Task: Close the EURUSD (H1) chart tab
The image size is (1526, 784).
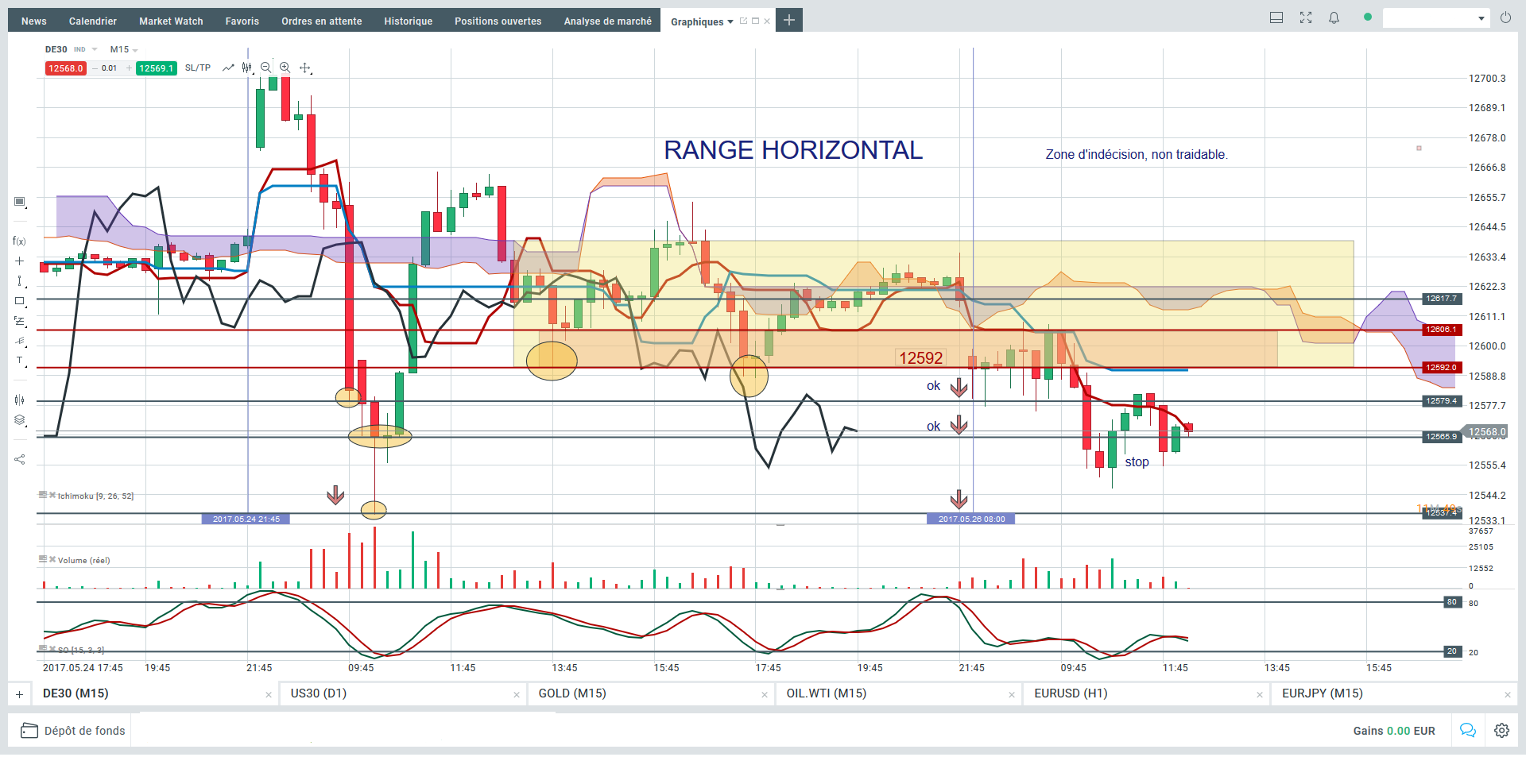Action: [1260, 695]
